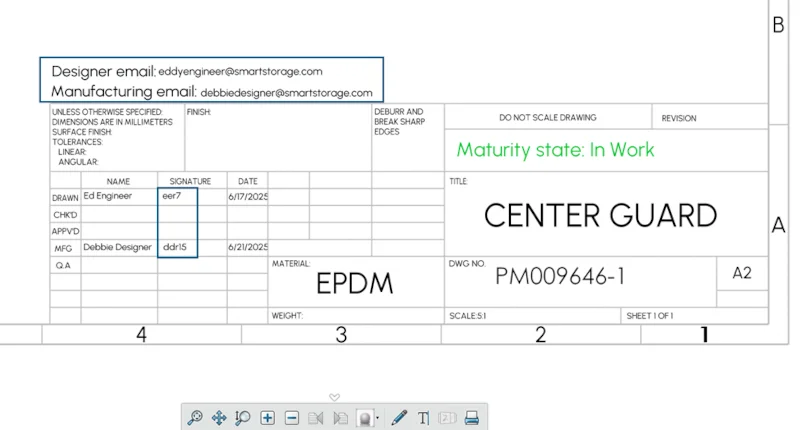Click the printer icon to print
Image resolution: width=800 pixels, height=430 pixels.
click(473, 417)
